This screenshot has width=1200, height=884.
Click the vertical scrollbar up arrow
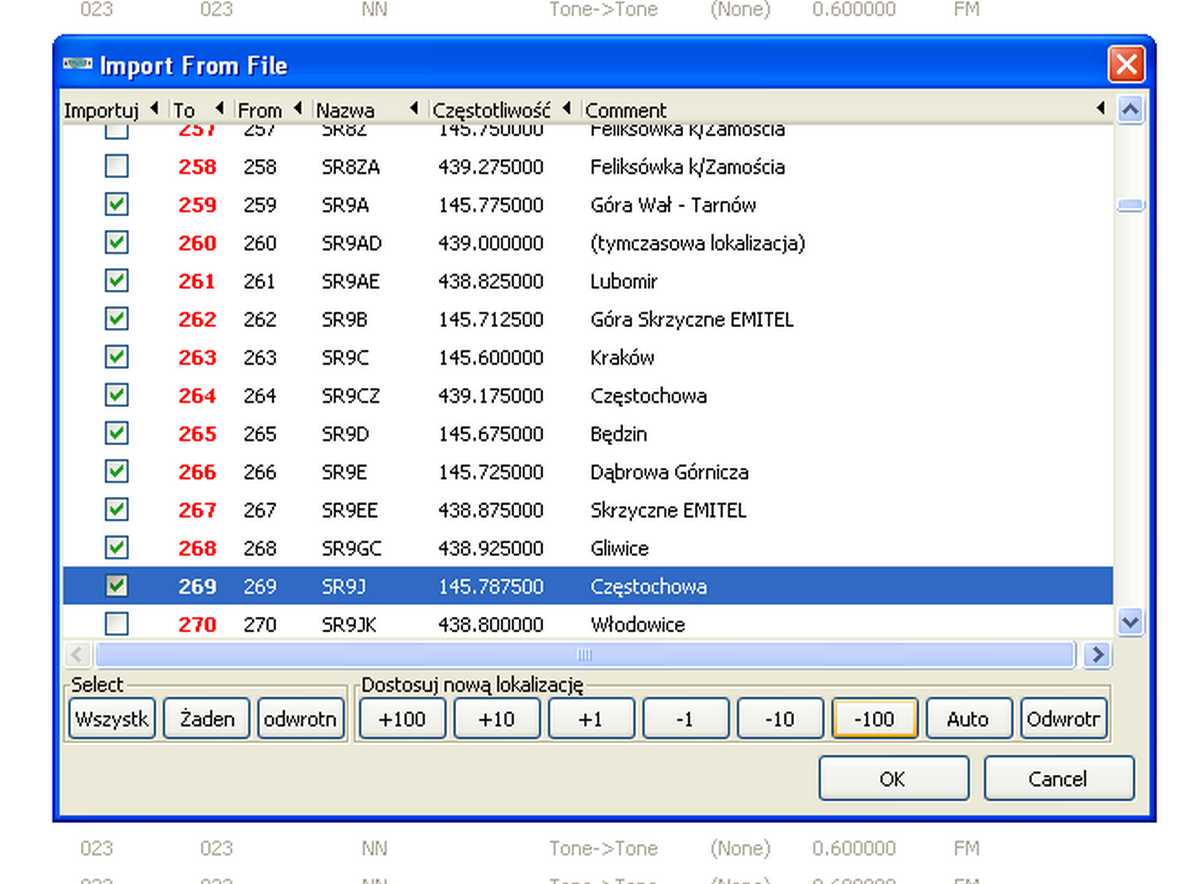(1130, 110)
